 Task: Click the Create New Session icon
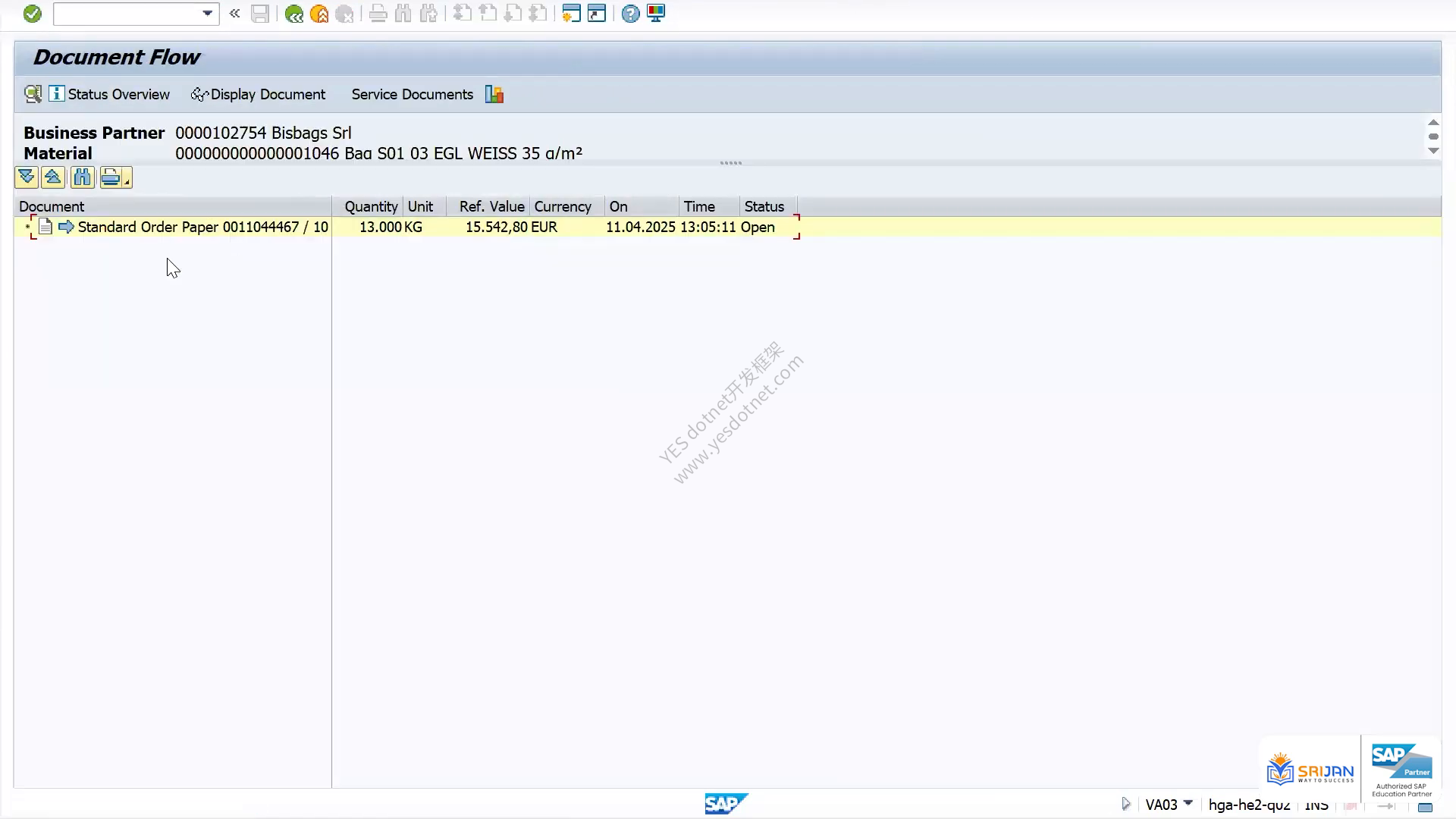pyautogui.click(x=571, y=14)
